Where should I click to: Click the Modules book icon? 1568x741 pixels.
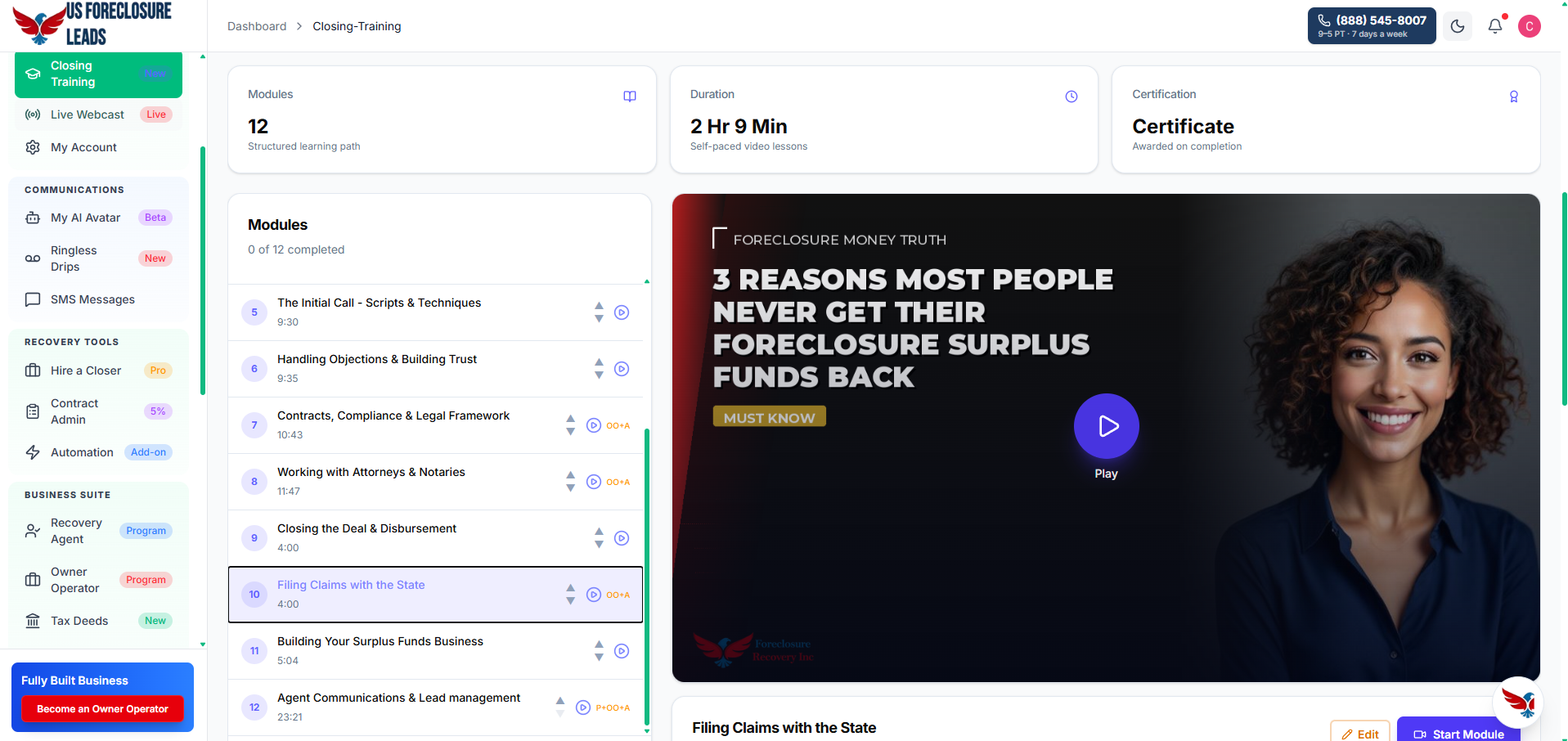630,97
